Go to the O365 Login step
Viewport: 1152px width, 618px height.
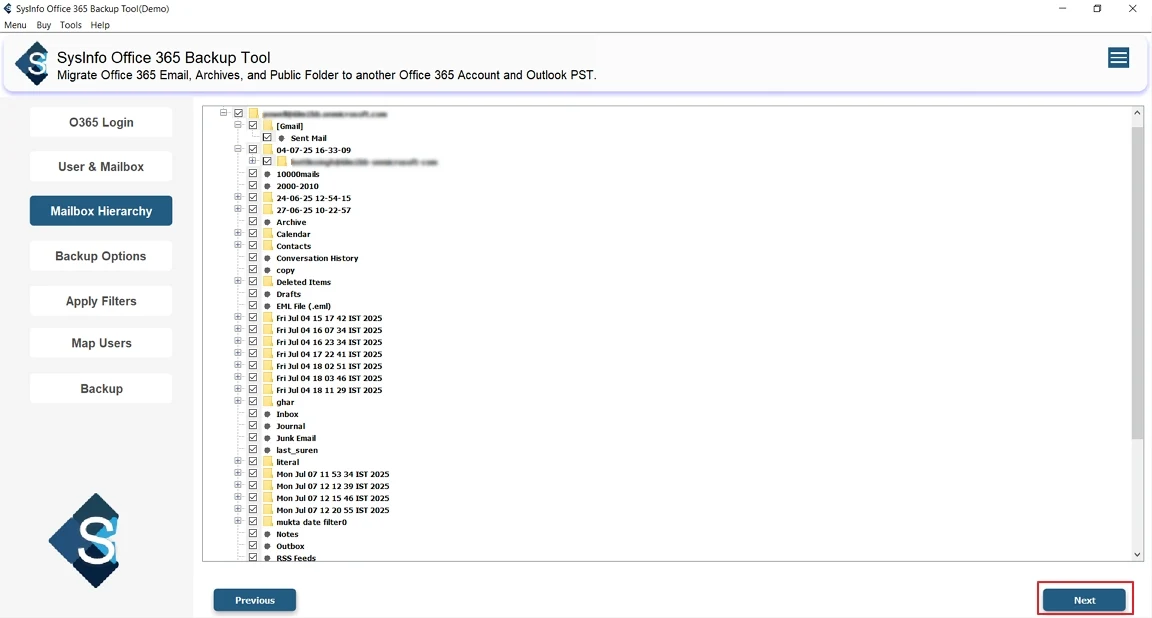pyautogui.click(x=101, y=122)
